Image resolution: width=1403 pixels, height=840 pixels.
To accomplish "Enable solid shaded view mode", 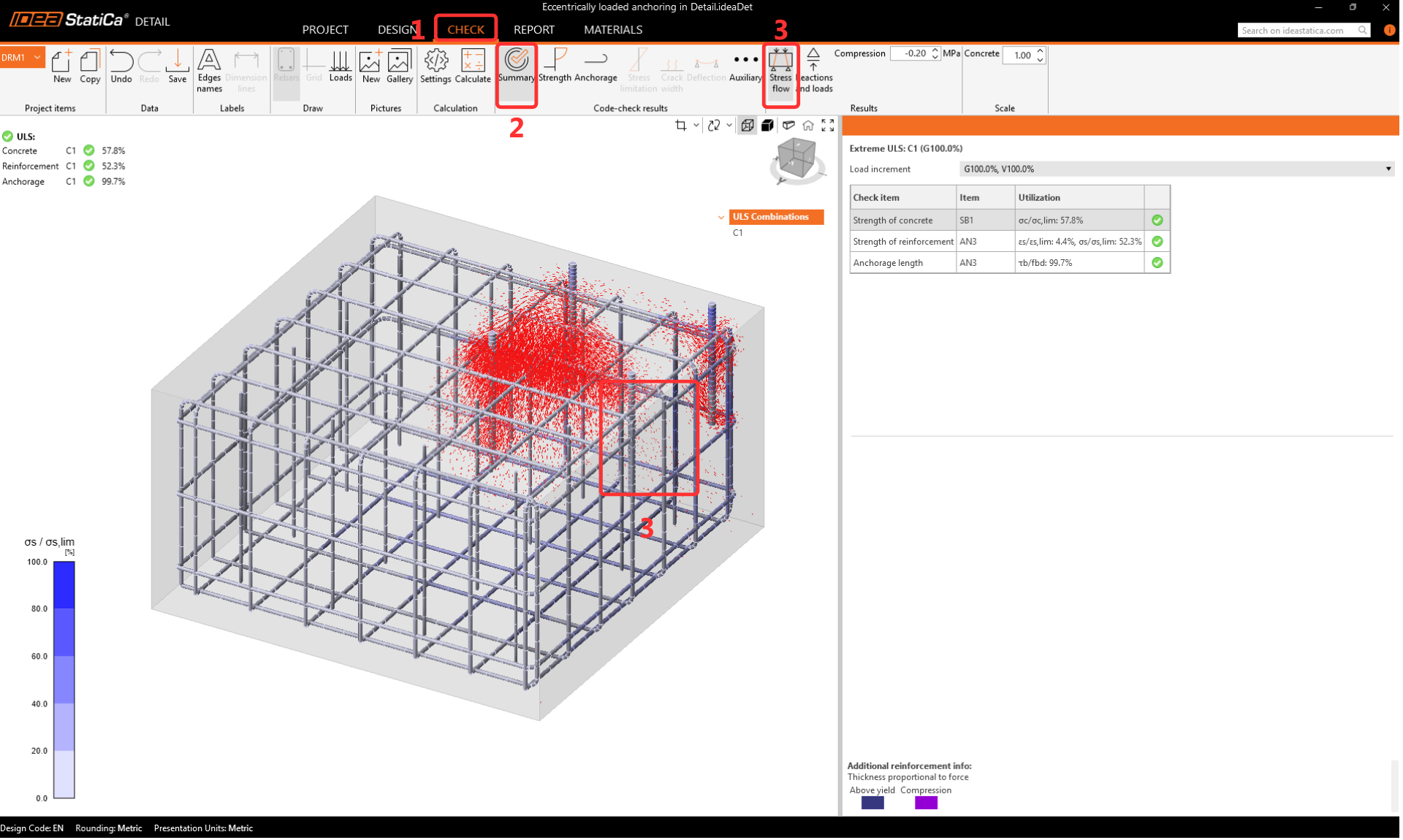I will (767, 126).
